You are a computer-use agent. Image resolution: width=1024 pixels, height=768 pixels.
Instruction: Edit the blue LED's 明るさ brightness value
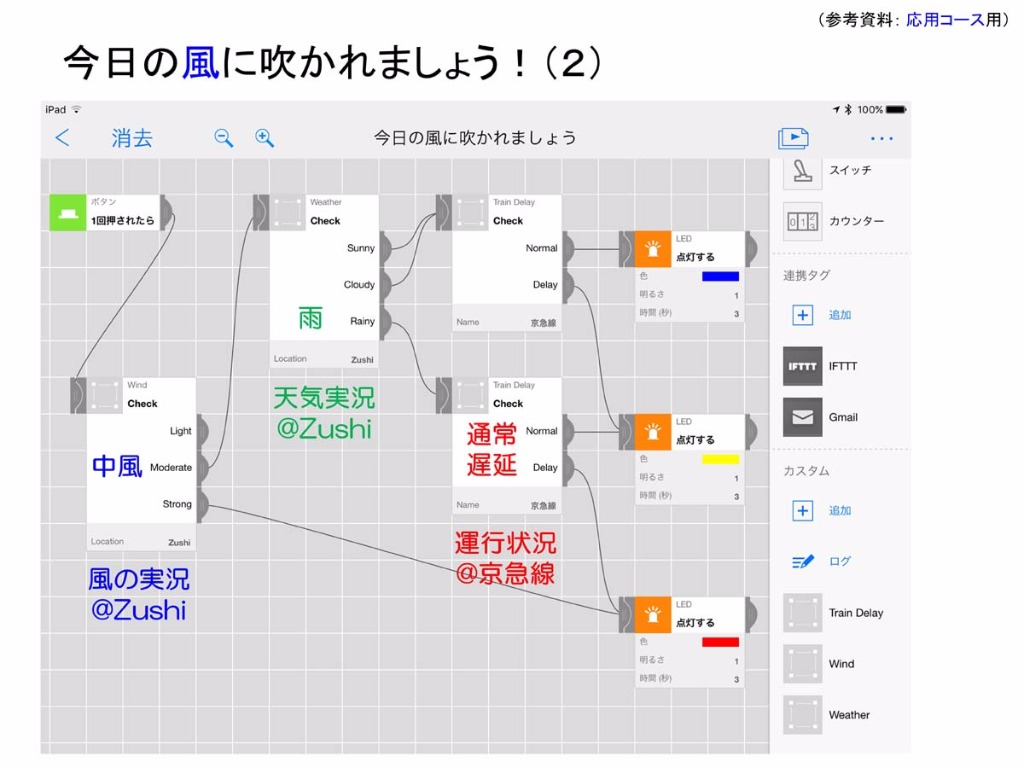tap(736, 295)
